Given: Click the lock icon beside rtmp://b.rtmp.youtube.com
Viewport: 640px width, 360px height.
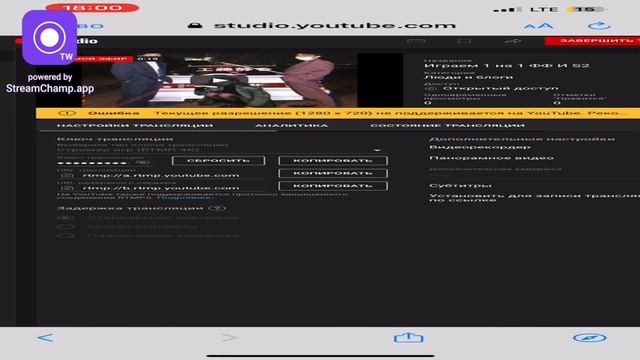Looking at the screenshot, I should point(67,188).
